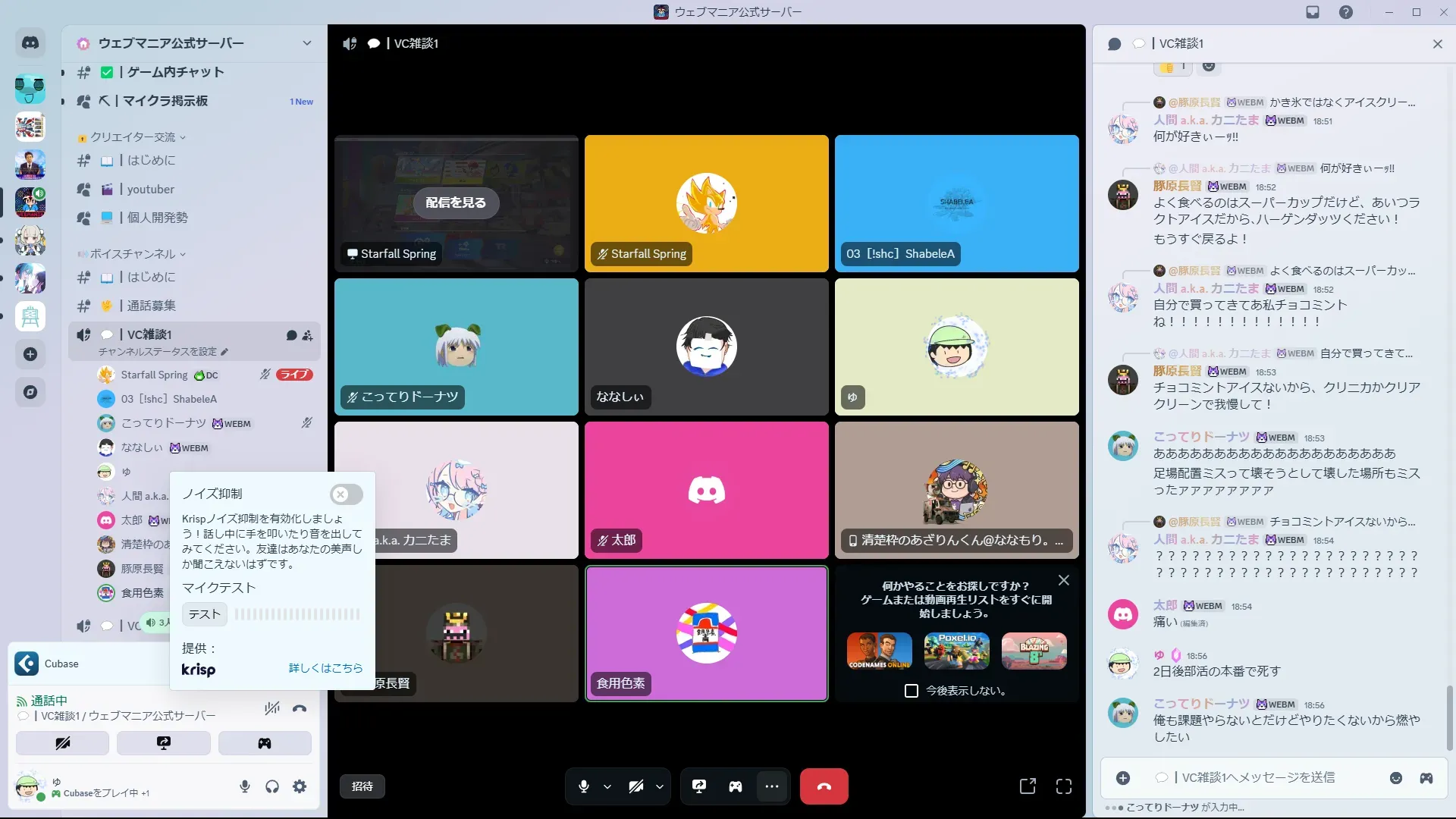Viewport: 1456px width, 819px height.
Task: Start an activity with the gamepad toolbar icon
Action: tap(736, 786)
